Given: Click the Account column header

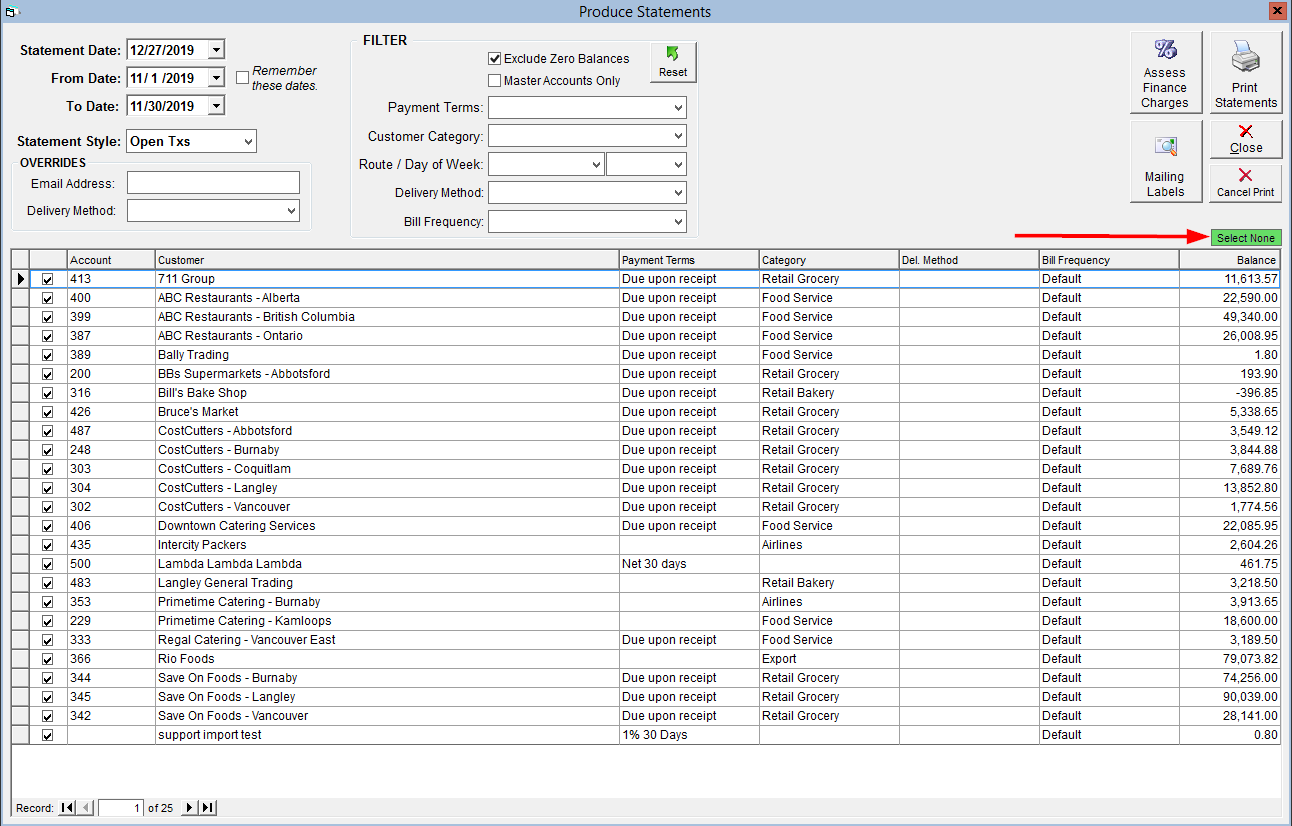Looking at the screenshot, I should coord(111,260).
